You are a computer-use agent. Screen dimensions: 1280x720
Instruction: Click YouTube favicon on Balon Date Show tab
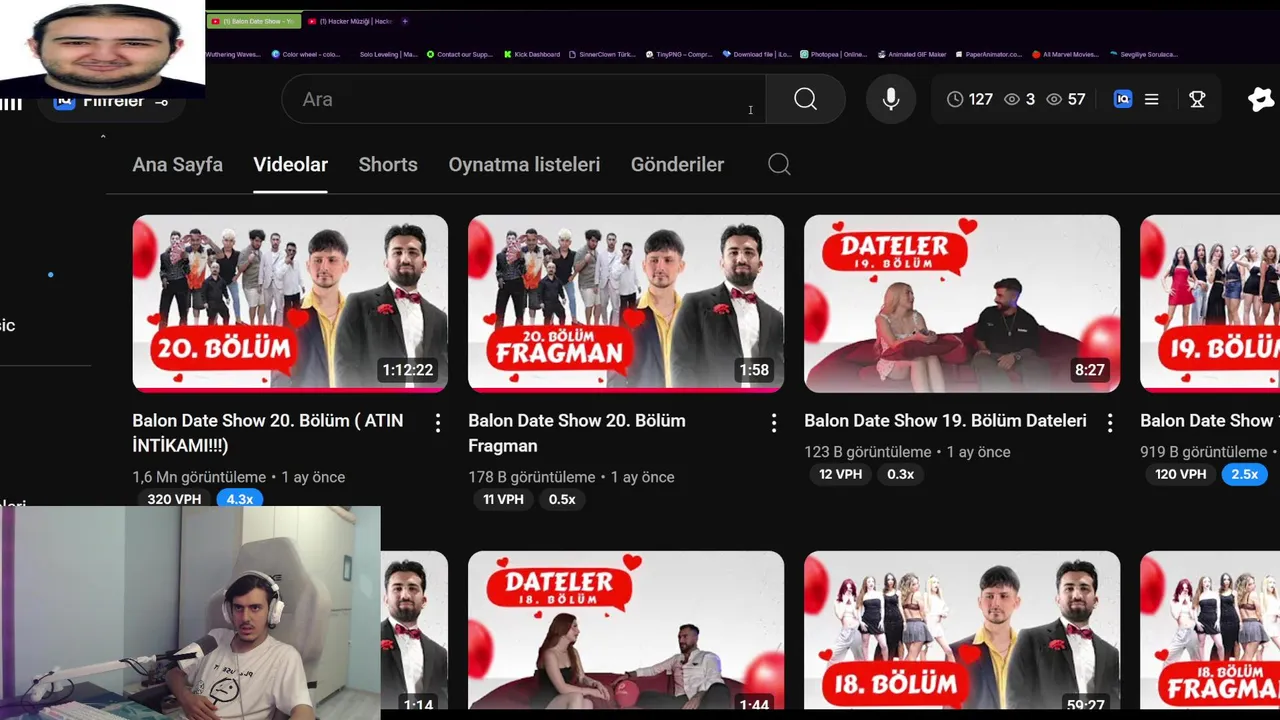pyautogui.click(x=215, y=21)
